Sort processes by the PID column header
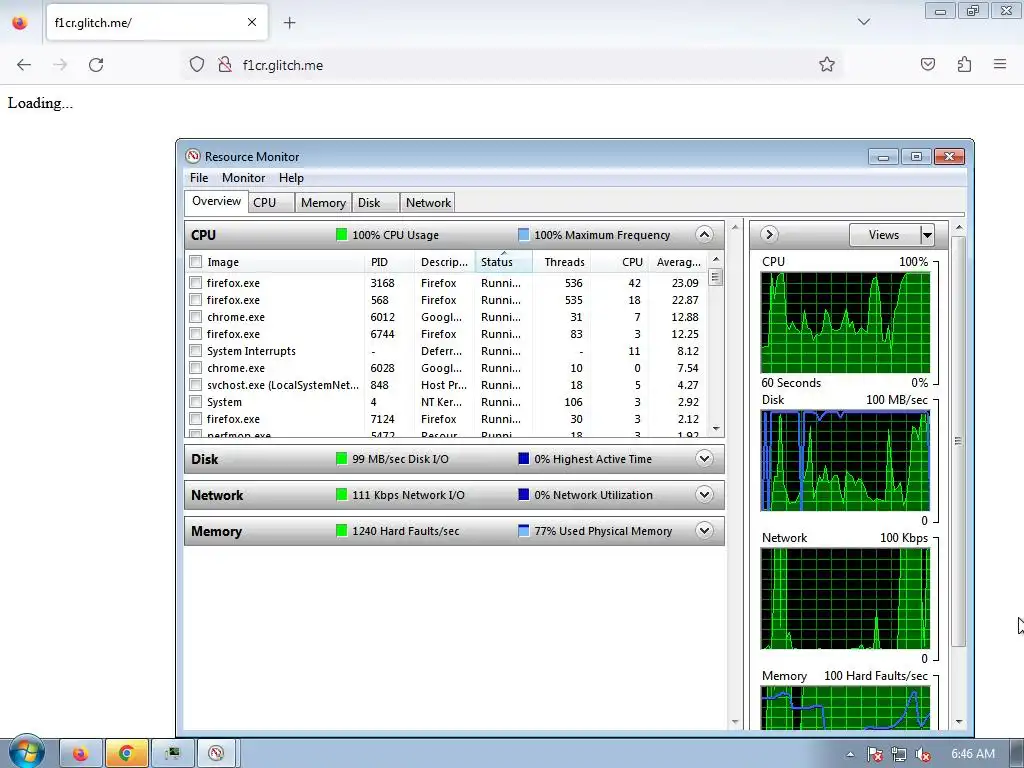 [389, 262]
